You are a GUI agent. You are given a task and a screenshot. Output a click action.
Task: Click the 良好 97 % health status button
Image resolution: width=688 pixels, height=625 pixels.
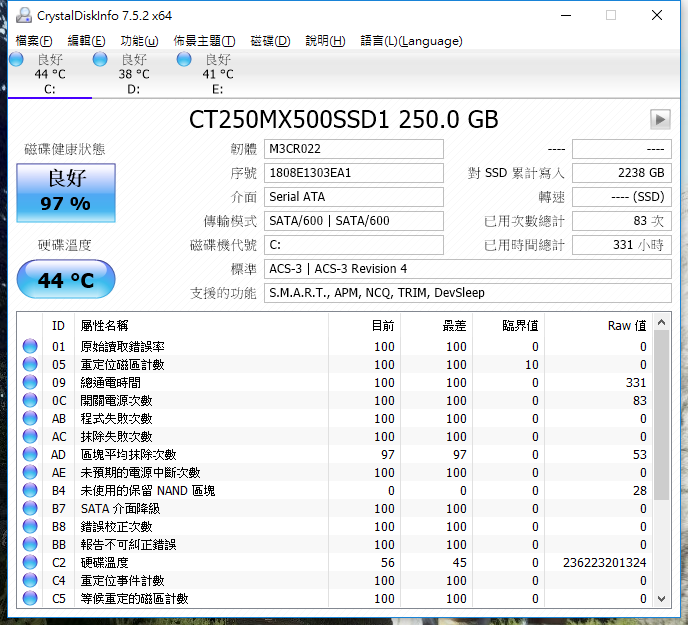pyautogui.click(x=66, y=193)
